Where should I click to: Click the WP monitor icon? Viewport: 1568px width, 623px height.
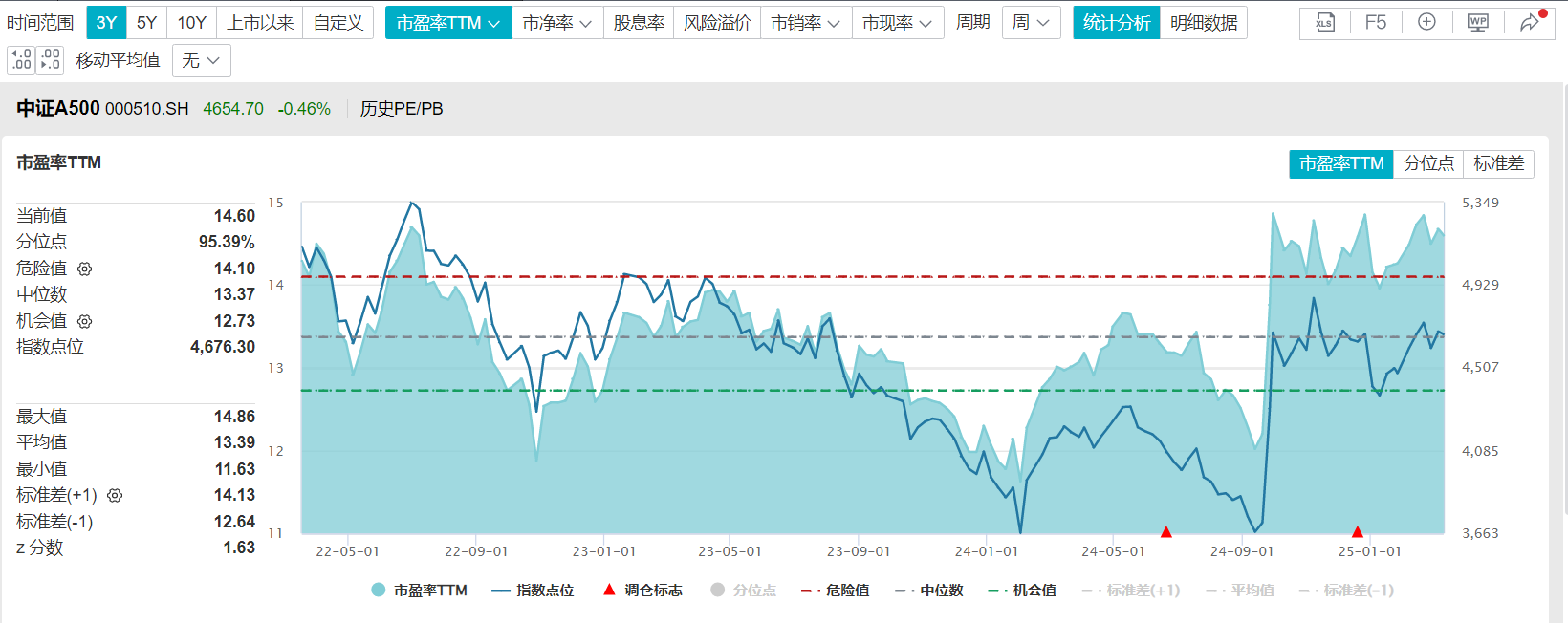pos(1477,23)
